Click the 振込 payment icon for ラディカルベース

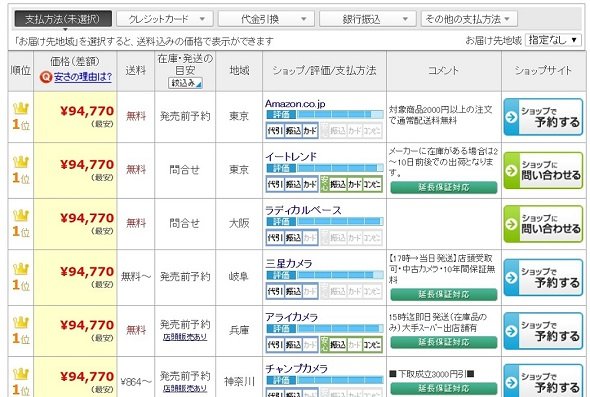(x=293, y=237)
